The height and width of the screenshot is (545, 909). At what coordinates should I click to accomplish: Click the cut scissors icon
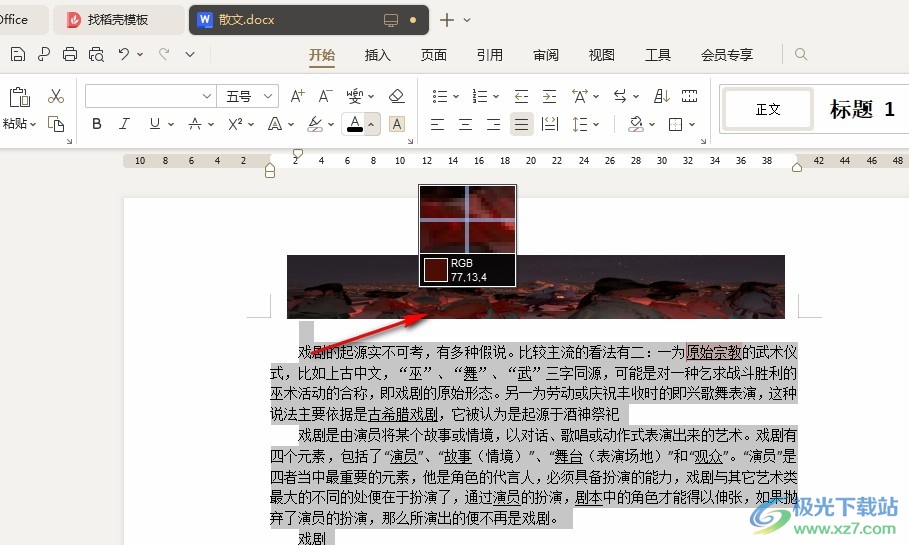coord(56,96)
